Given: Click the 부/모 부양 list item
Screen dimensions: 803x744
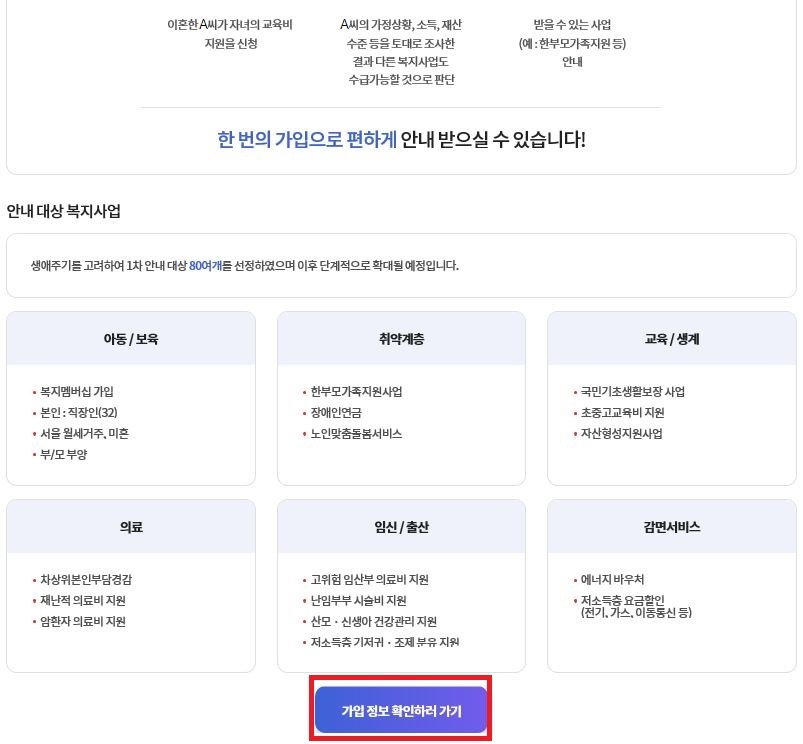Looking at the screenshot, I should pos(64,455).
